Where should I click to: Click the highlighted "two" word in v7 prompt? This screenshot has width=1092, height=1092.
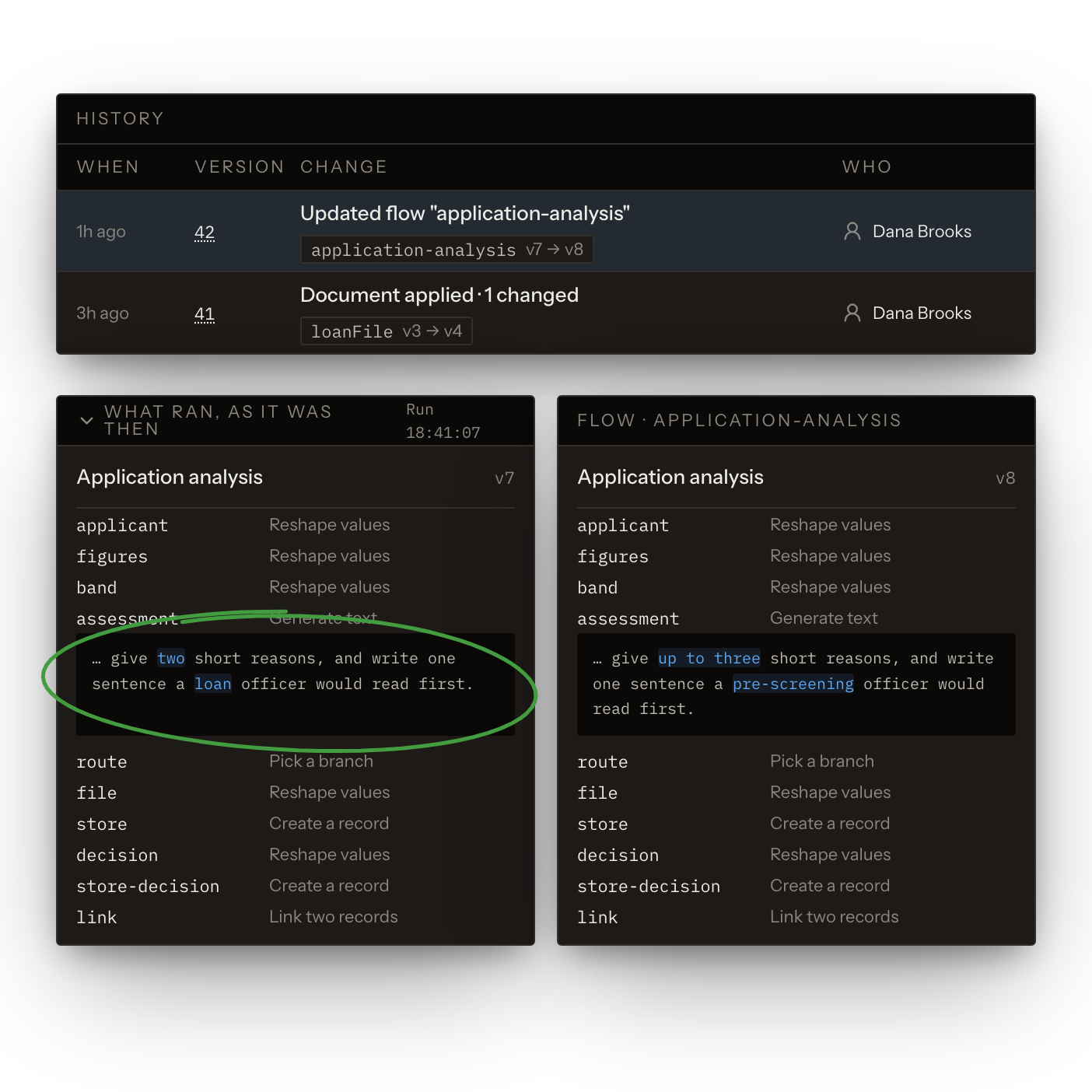(171, 658)
